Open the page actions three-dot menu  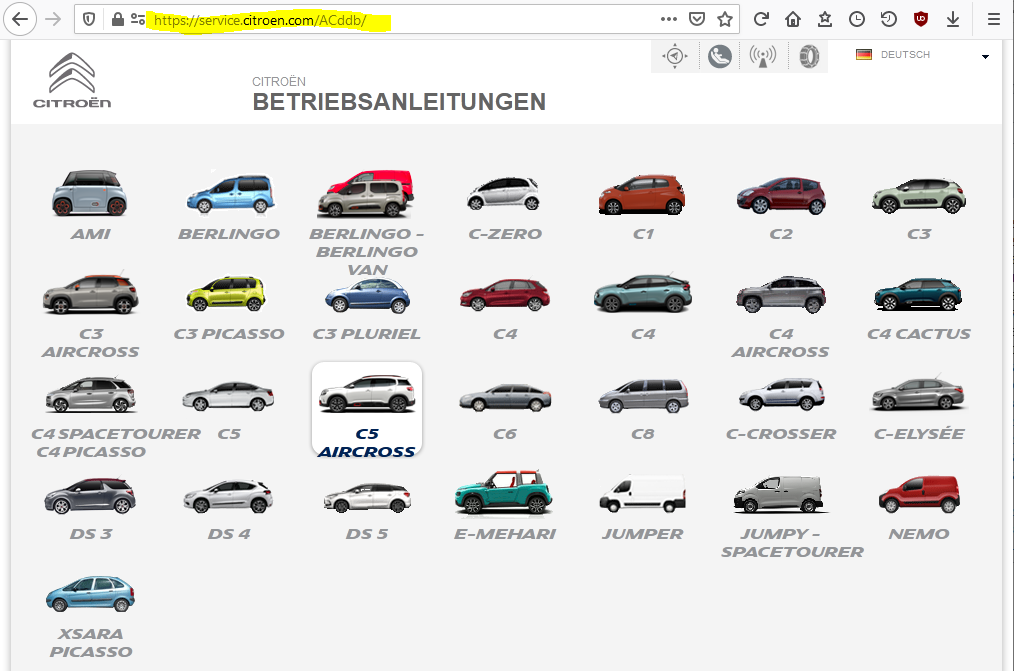pos(669,19)
